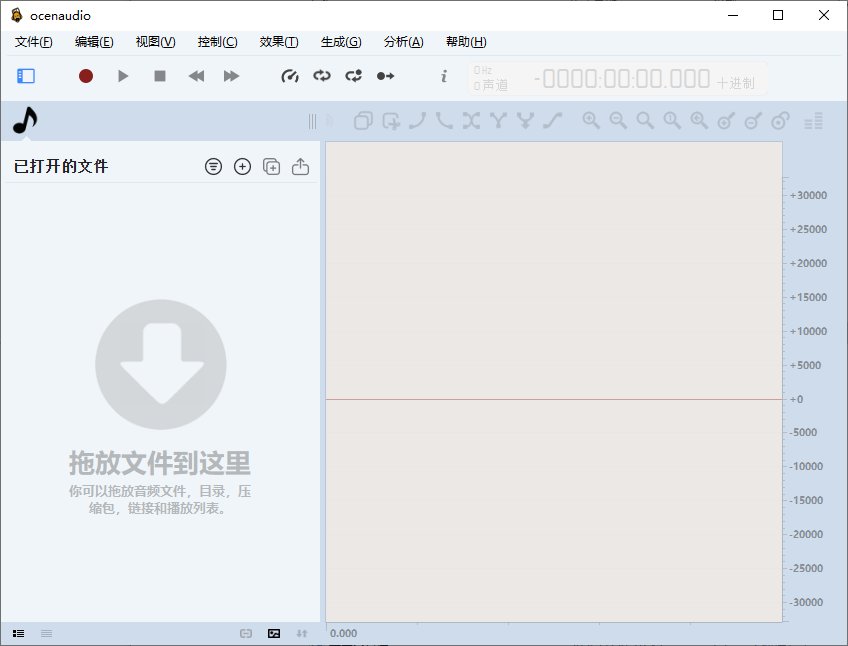This screenshot has width=848, height=646.
Task: Click the music note sounds tab icon
Action: (25, 120)
